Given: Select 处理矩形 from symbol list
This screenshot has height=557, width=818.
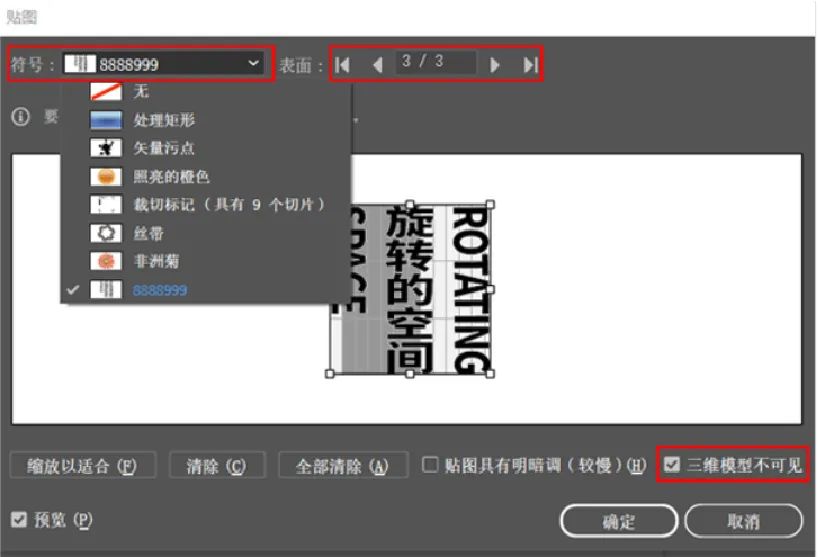Looking at the screenshot, I should click(x=164, y=120).
